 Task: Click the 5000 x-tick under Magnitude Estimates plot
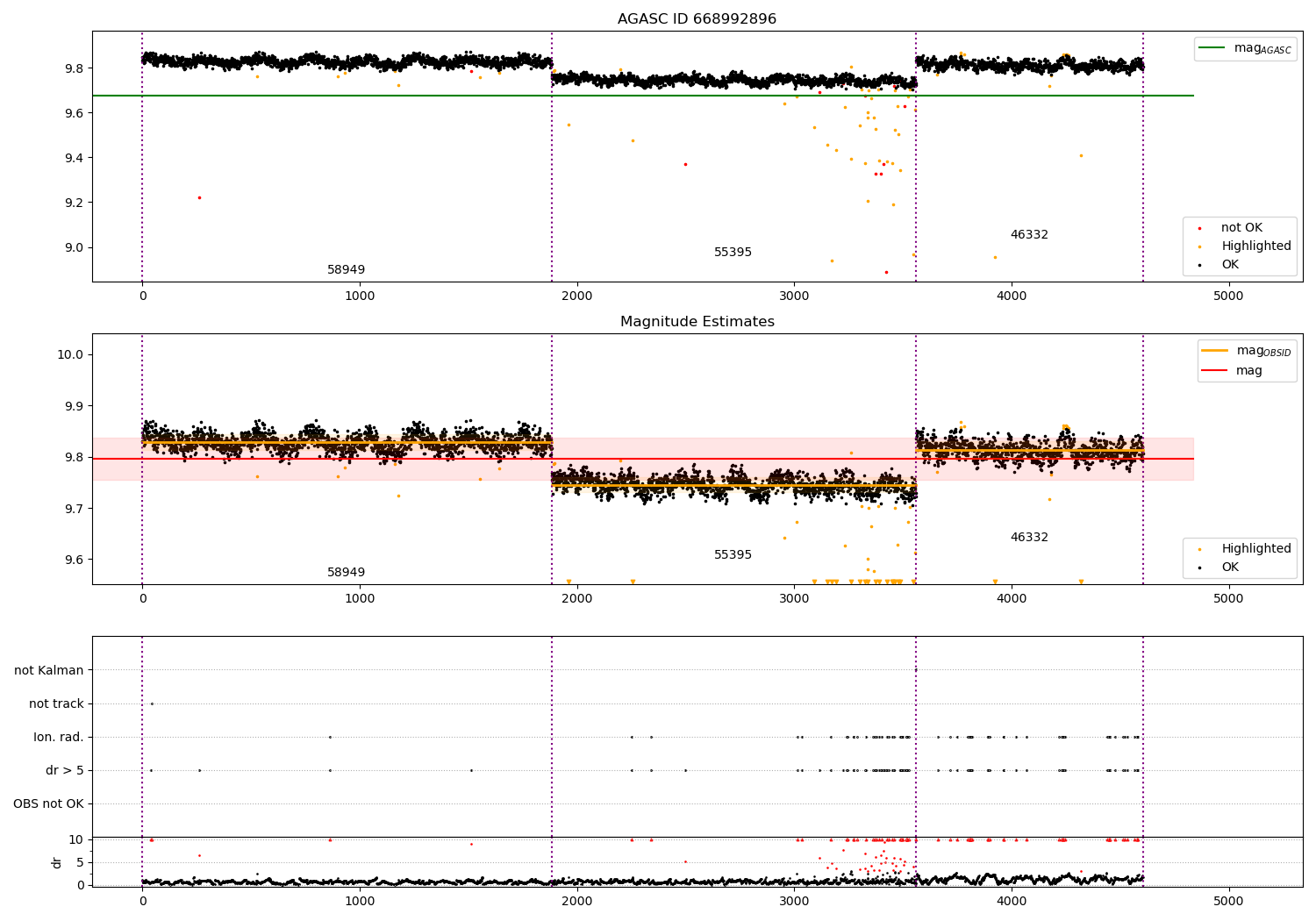click(1228, 599)
